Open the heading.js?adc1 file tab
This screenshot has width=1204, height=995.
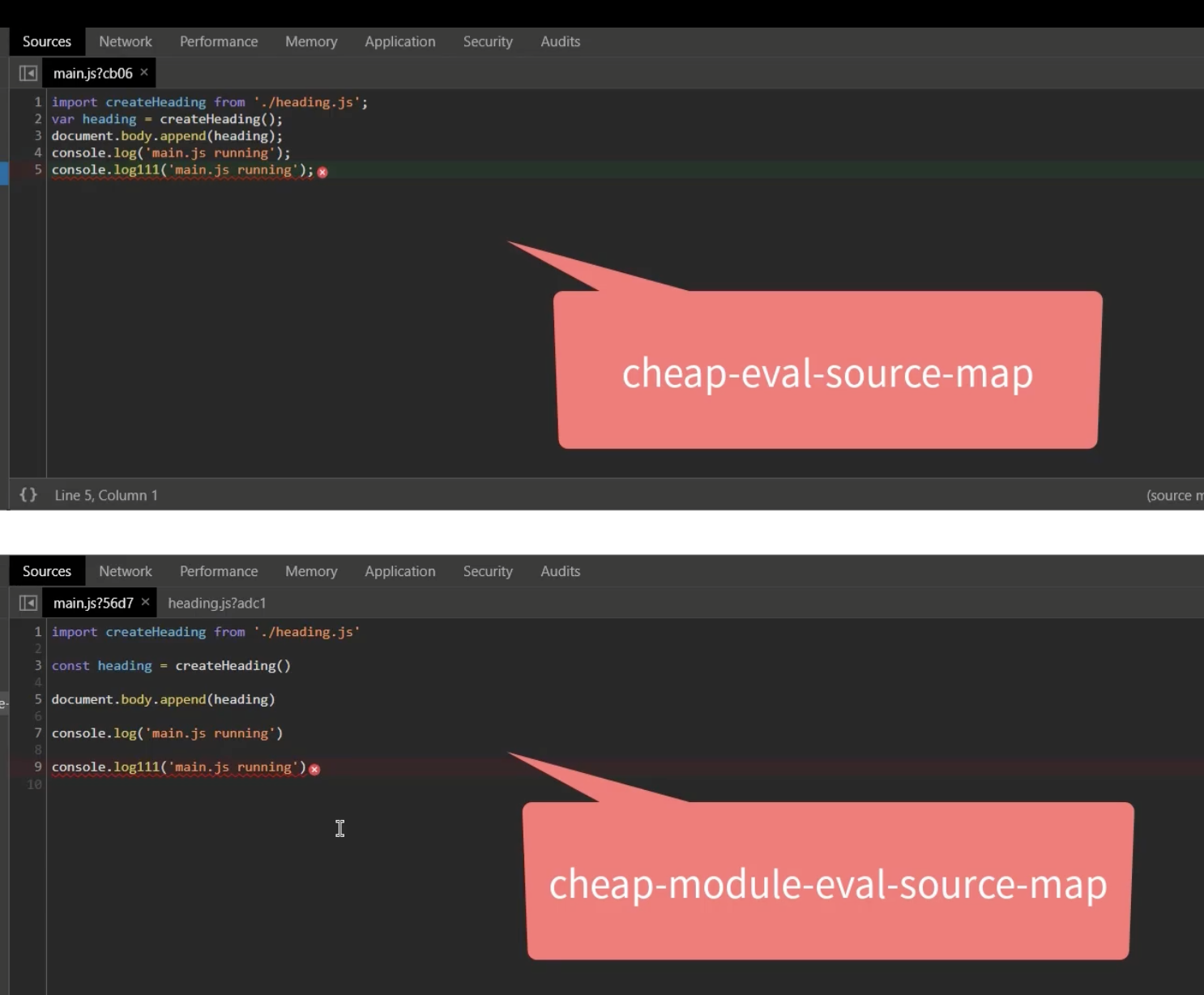tap(216, 603)
